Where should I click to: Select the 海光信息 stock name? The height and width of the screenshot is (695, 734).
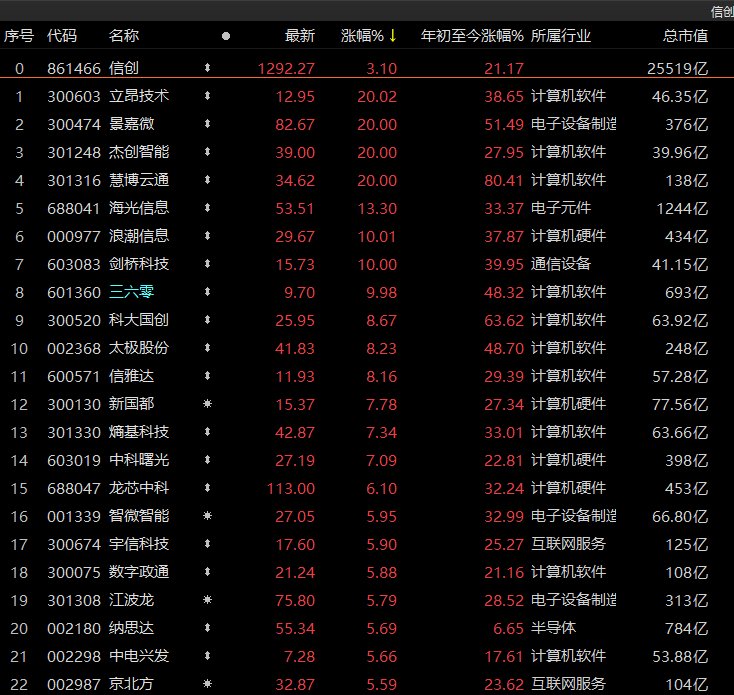click(x=139, y=208)
